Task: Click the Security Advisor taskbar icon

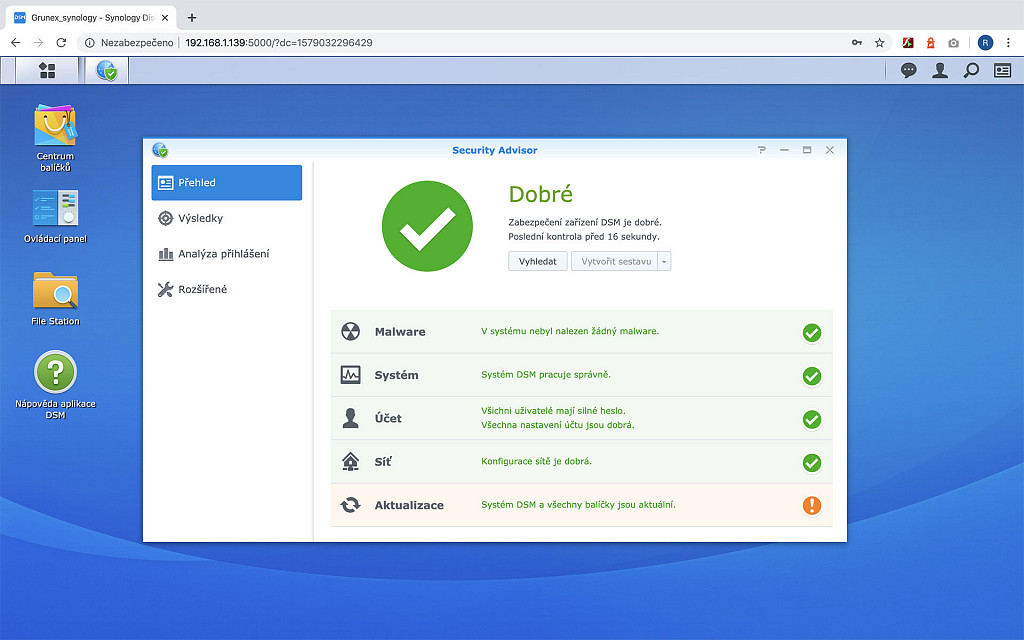Action: (x=106, y=70)
